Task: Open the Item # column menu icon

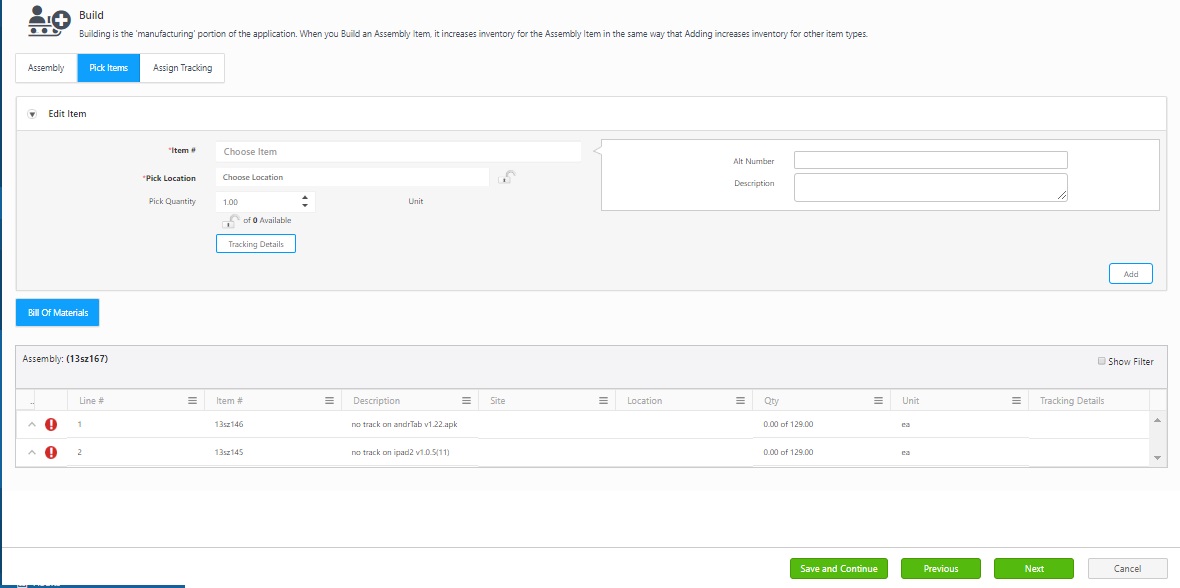Action: point(329,401)
